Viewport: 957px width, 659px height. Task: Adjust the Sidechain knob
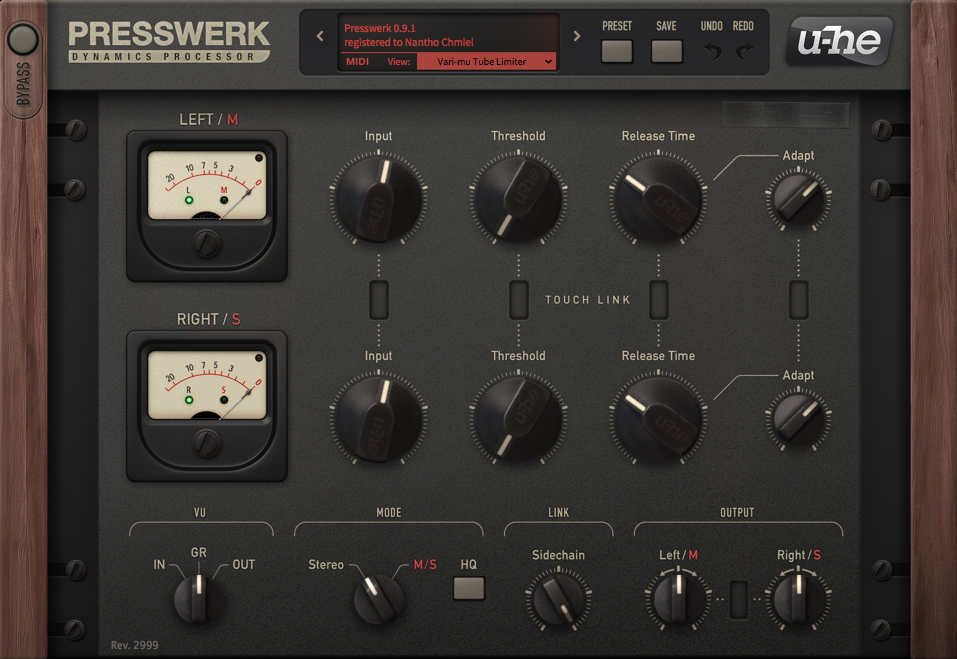pyautogui.click(x=557, y=597)
